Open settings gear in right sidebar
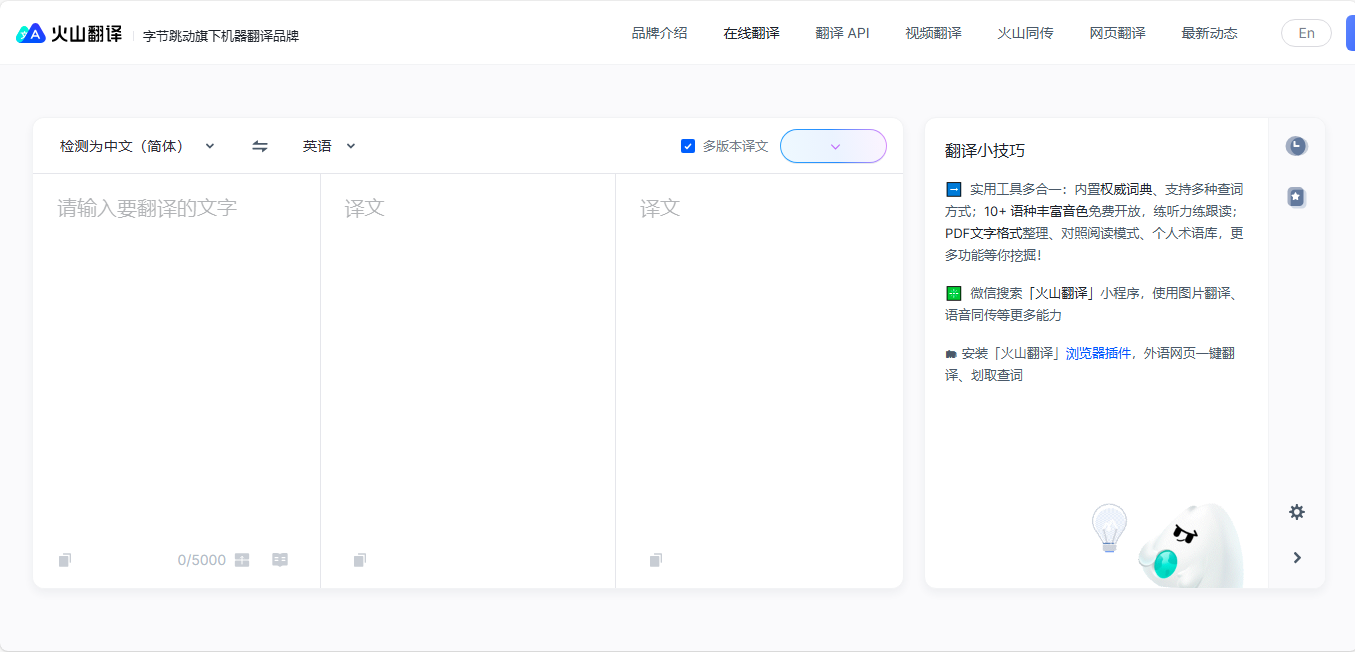 pos(1297,512)
